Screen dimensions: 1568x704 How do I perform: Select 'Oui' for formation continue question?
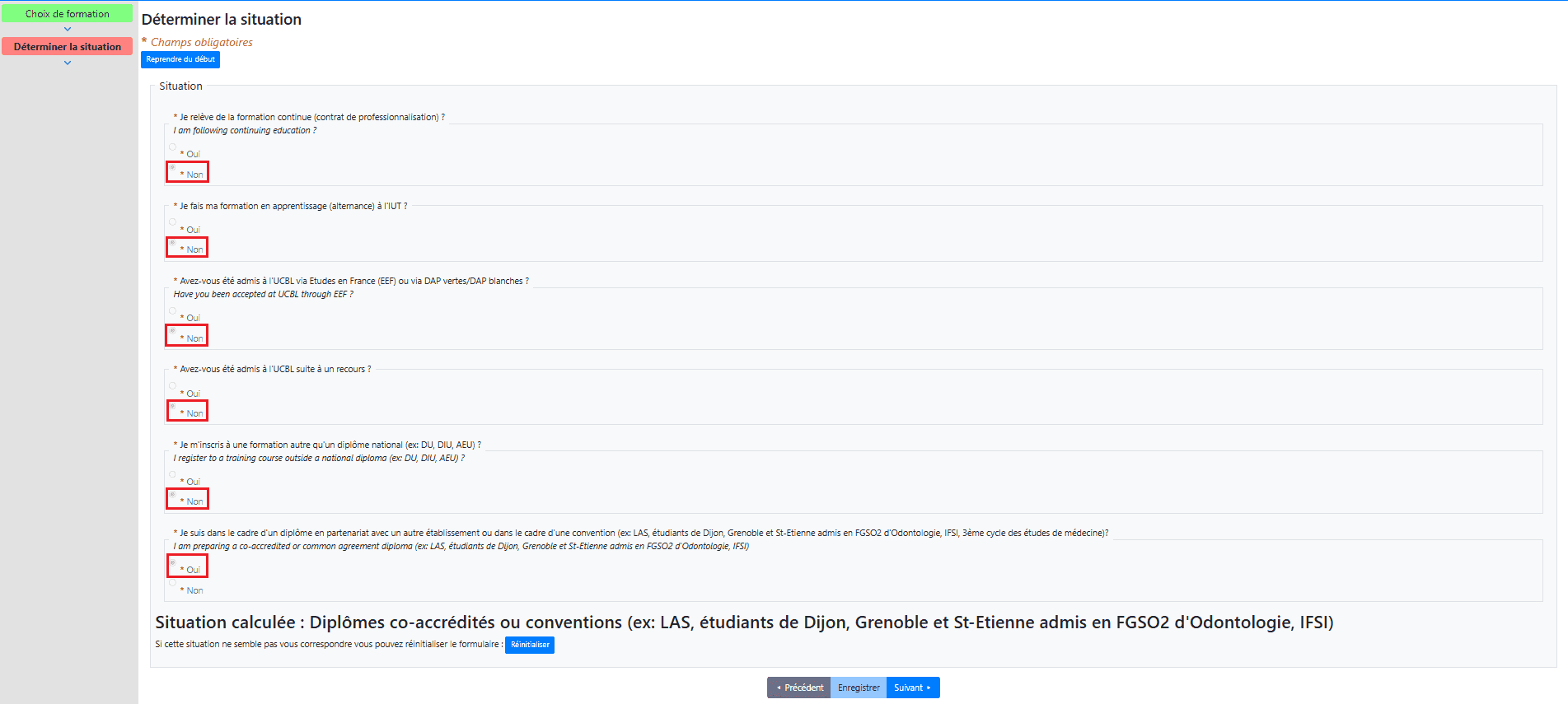(x=173, y=147)
